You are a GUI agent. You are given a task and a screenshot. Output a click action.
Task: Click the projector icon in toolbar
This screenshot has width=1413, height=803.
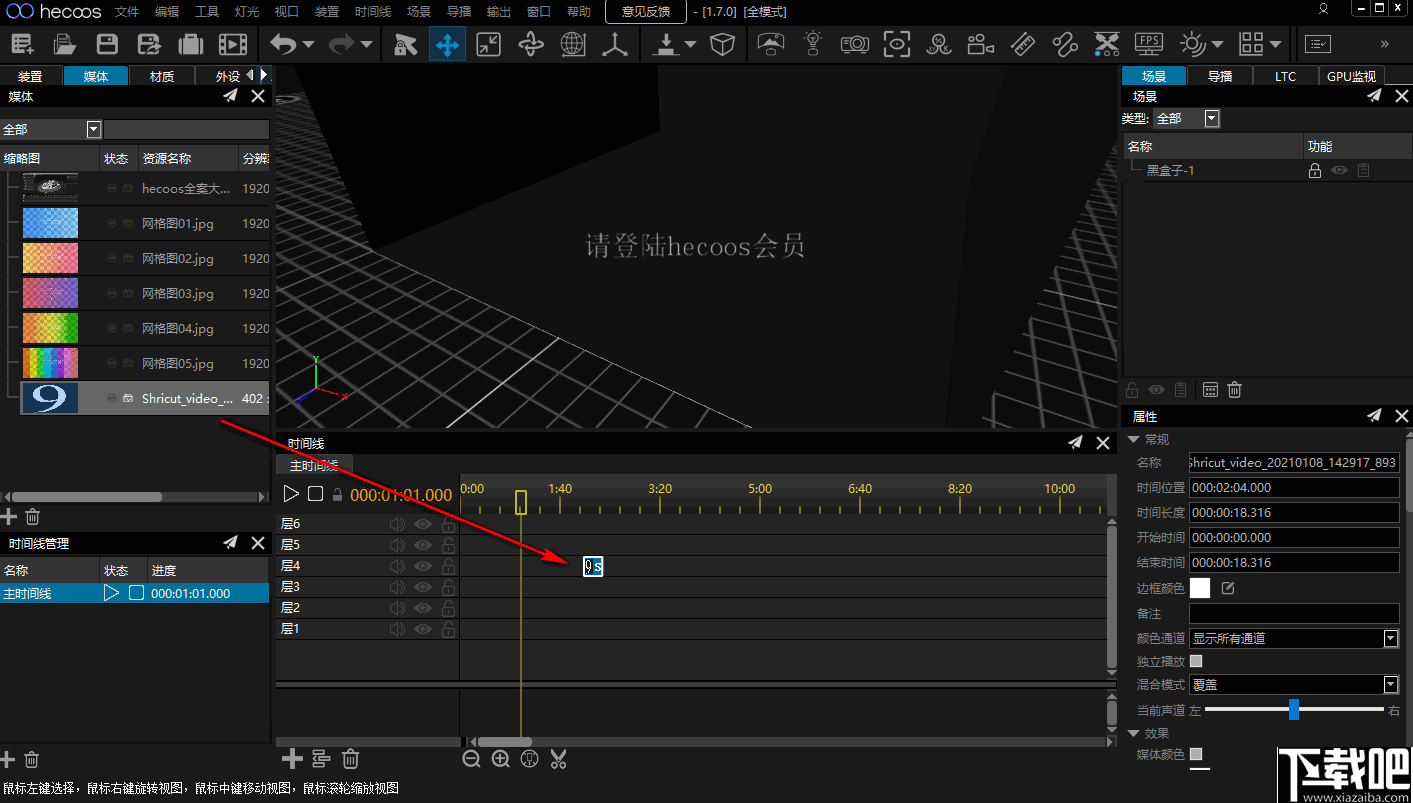coord(854,44)
